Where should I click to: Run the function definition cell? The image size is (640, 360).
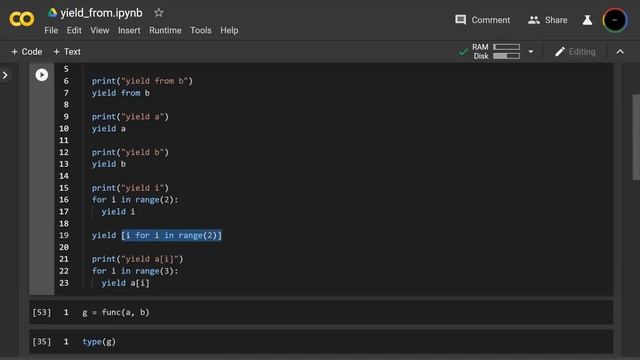point(42,75)
